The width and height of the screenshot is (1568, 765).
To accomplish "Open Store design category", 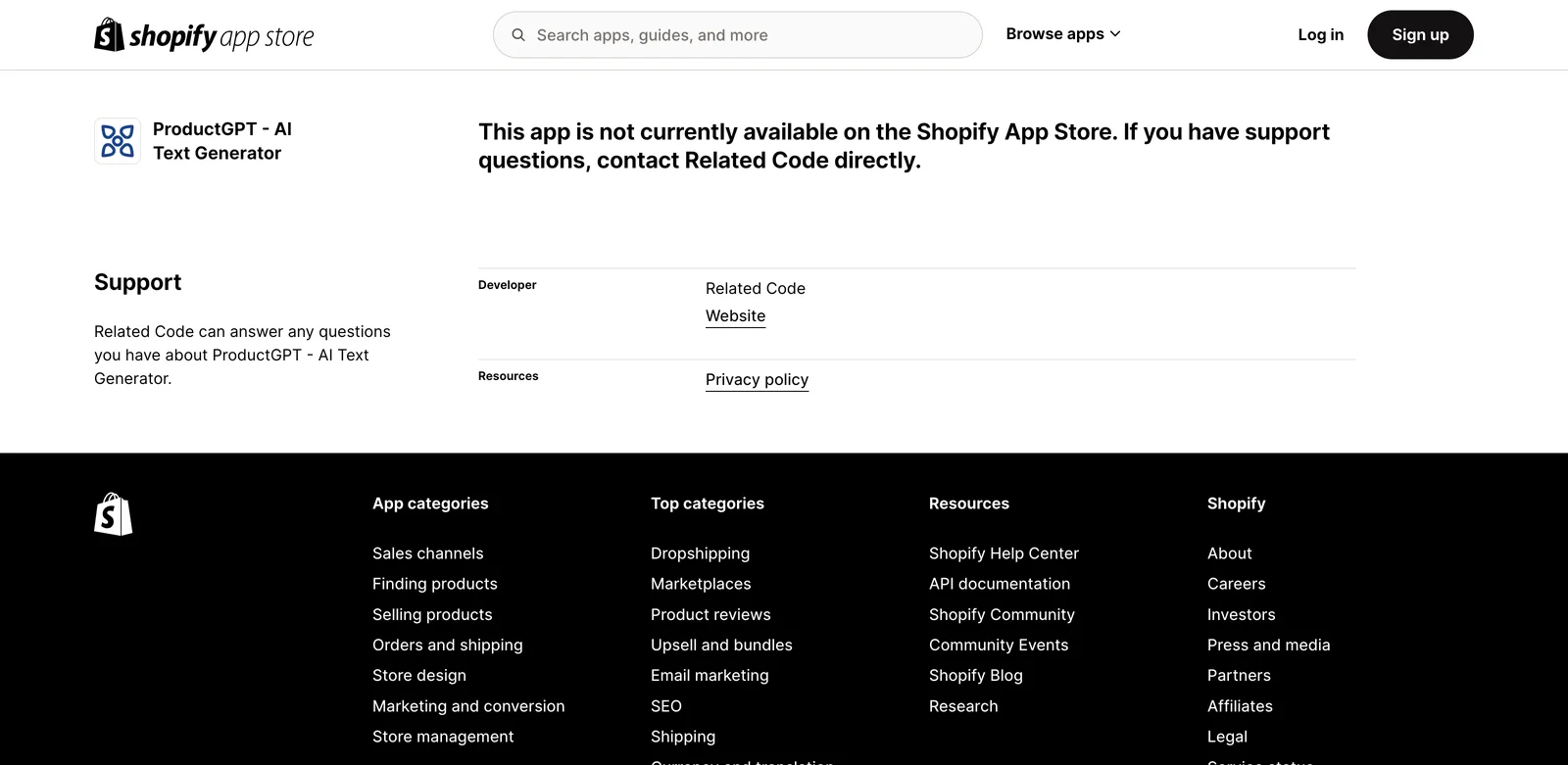I will 419,676.
